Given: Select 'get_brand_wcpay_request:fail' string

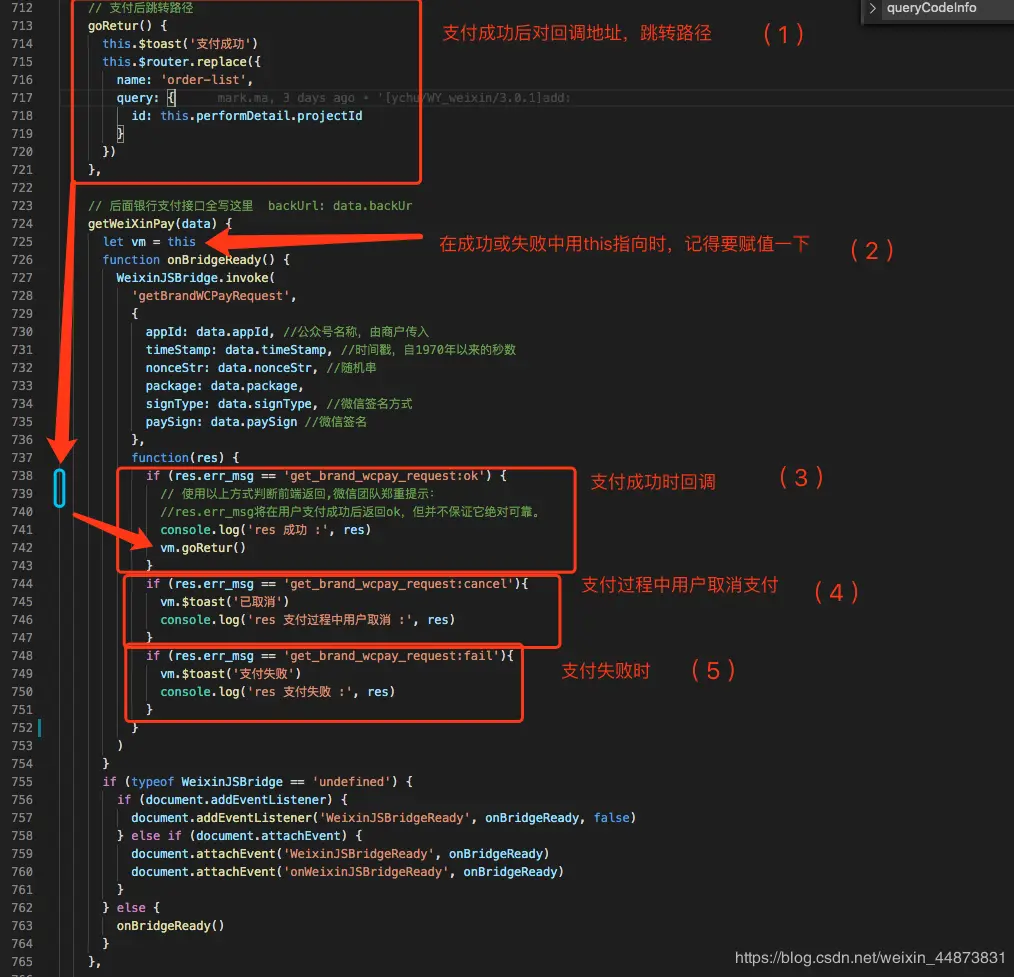Looking at the screenshot, I should [391, 656].
